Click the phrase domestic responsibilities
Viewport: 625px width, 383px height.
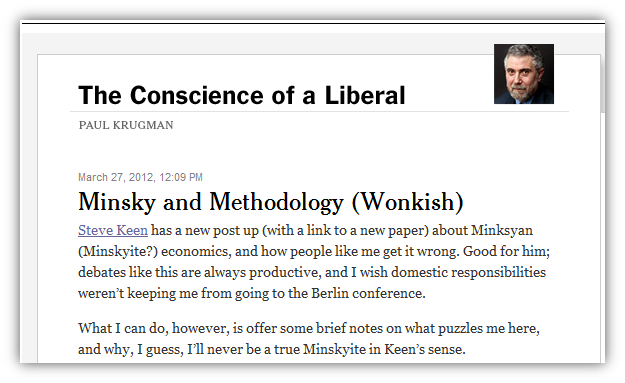point(468,272)
